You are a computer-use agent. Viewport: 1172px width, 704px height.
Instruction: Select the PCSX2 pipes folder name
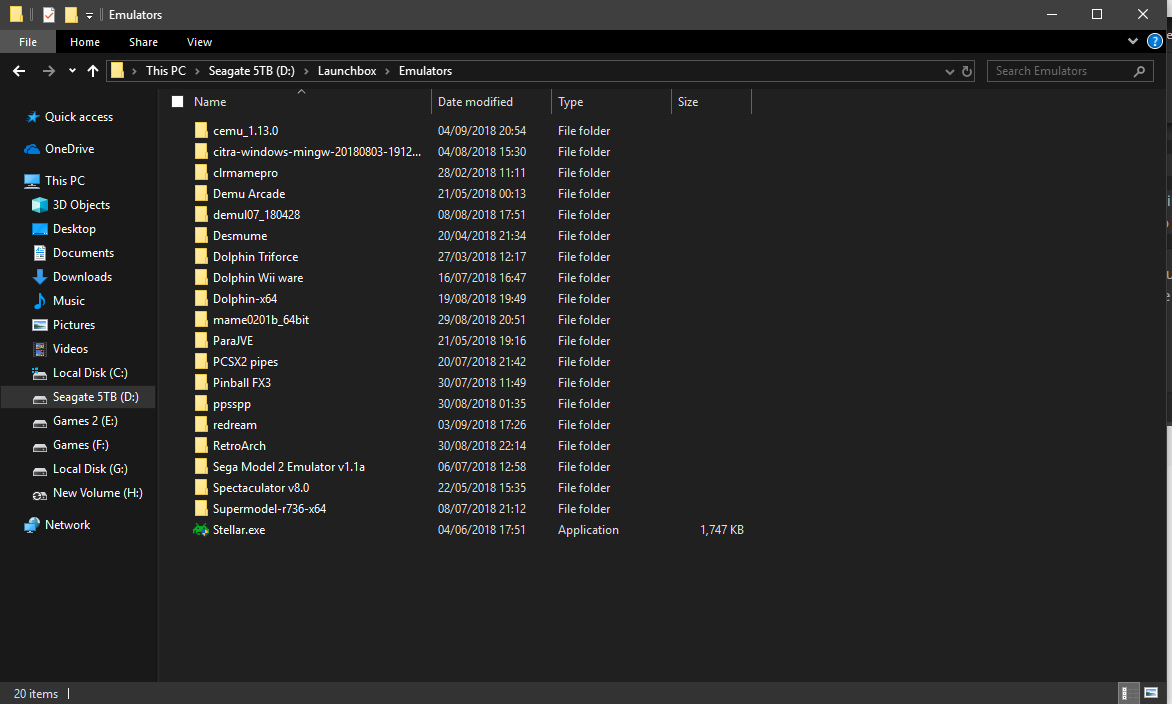(245, 362)
